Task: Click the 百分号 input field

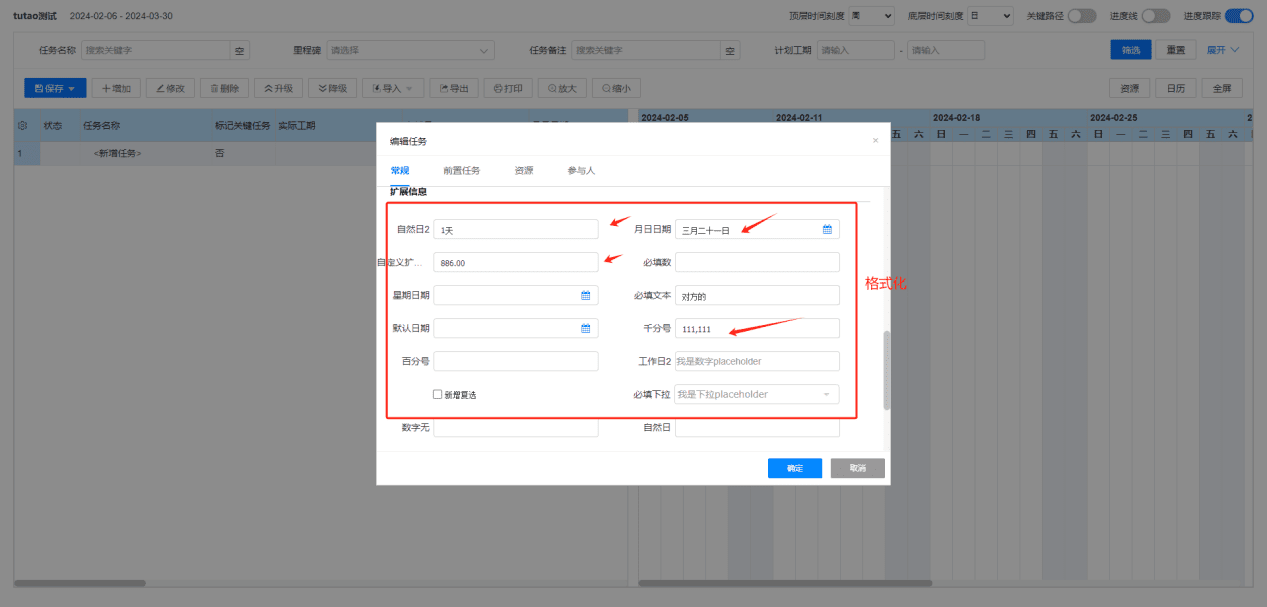Action: click(516, 361)
